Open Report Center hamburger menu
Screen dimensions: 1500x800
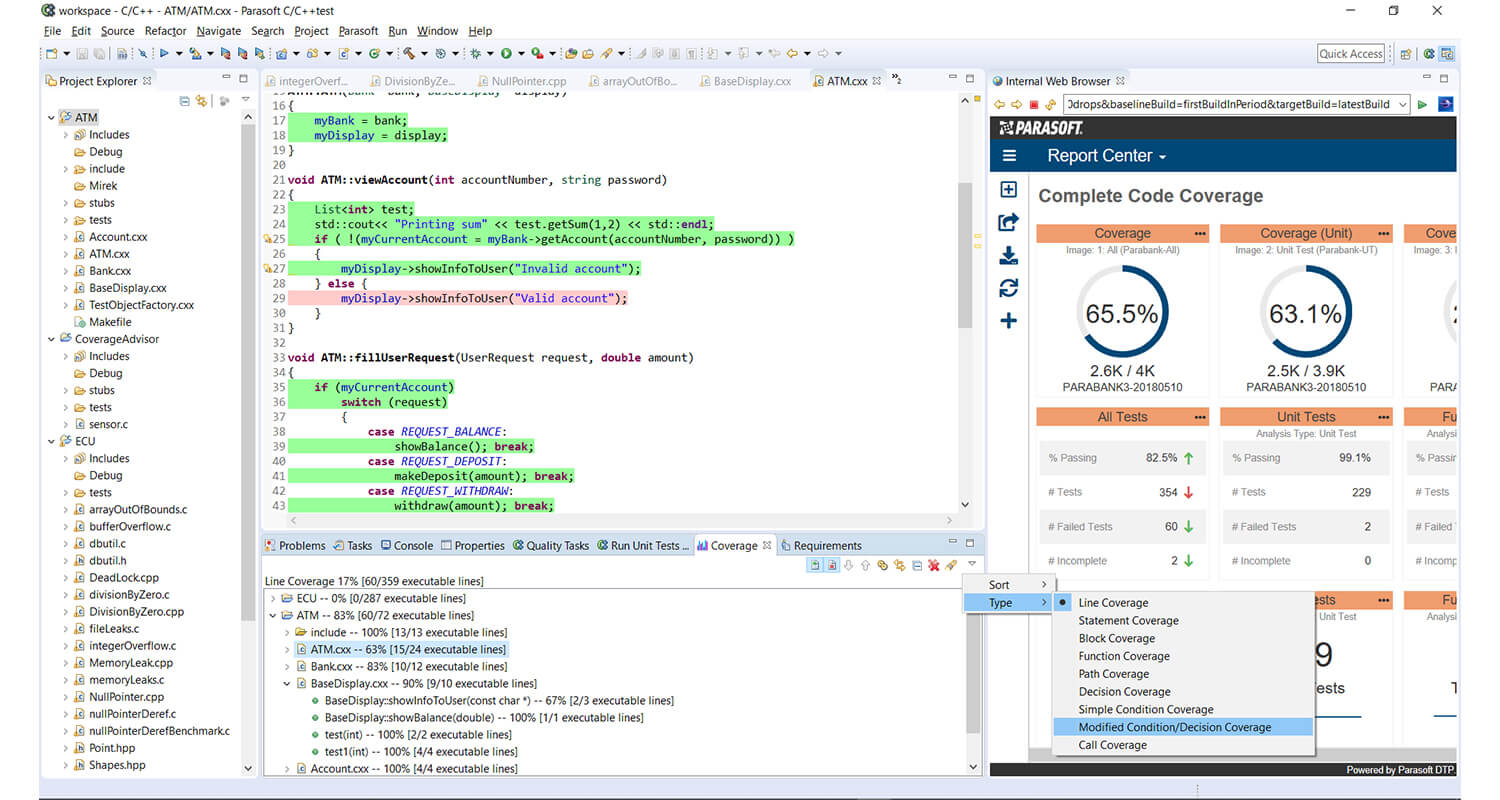pyautogui.click(x=1009, y=156)
